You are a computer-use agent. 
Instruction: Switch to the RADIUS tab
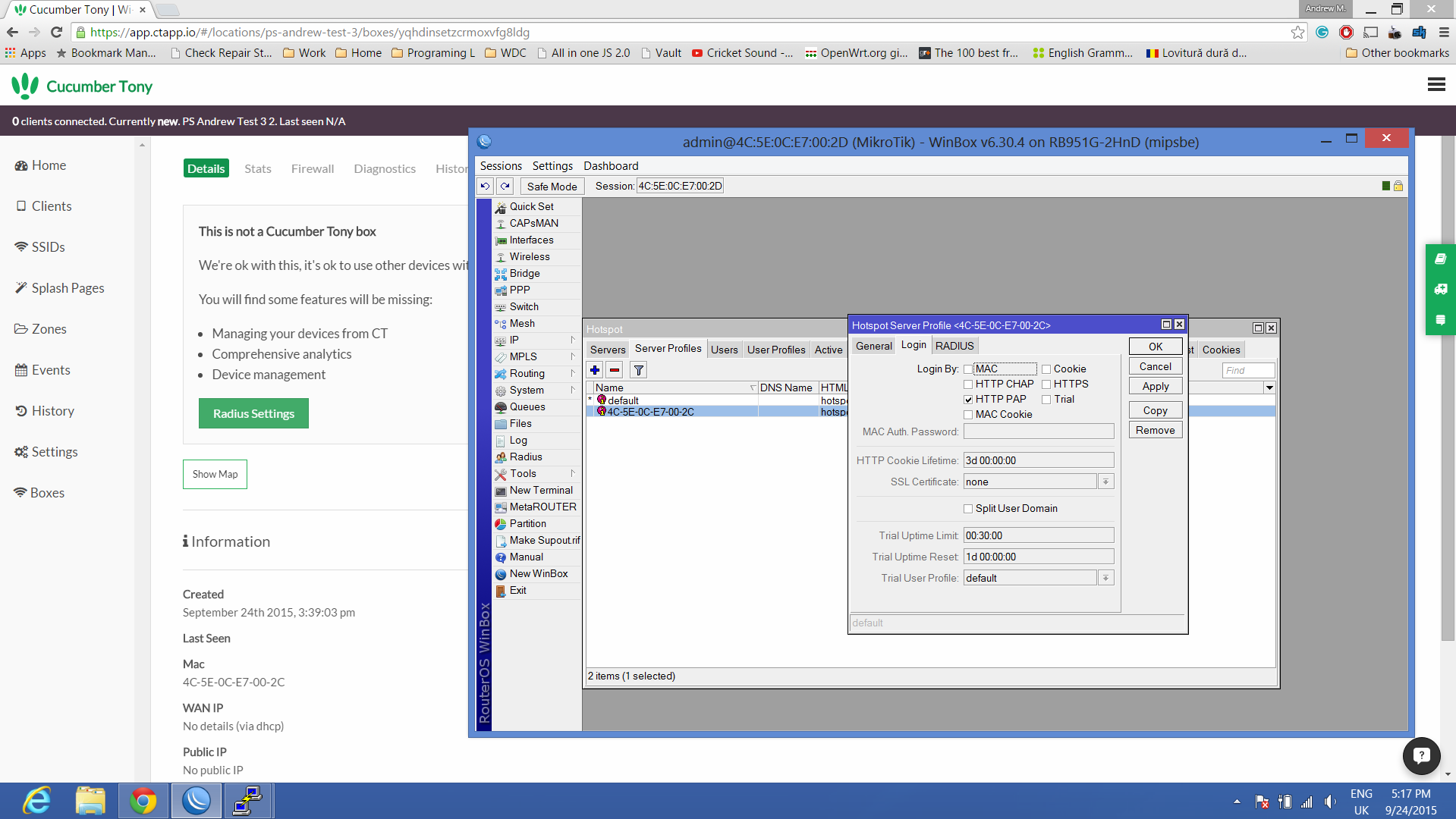[x=954, y=346]
